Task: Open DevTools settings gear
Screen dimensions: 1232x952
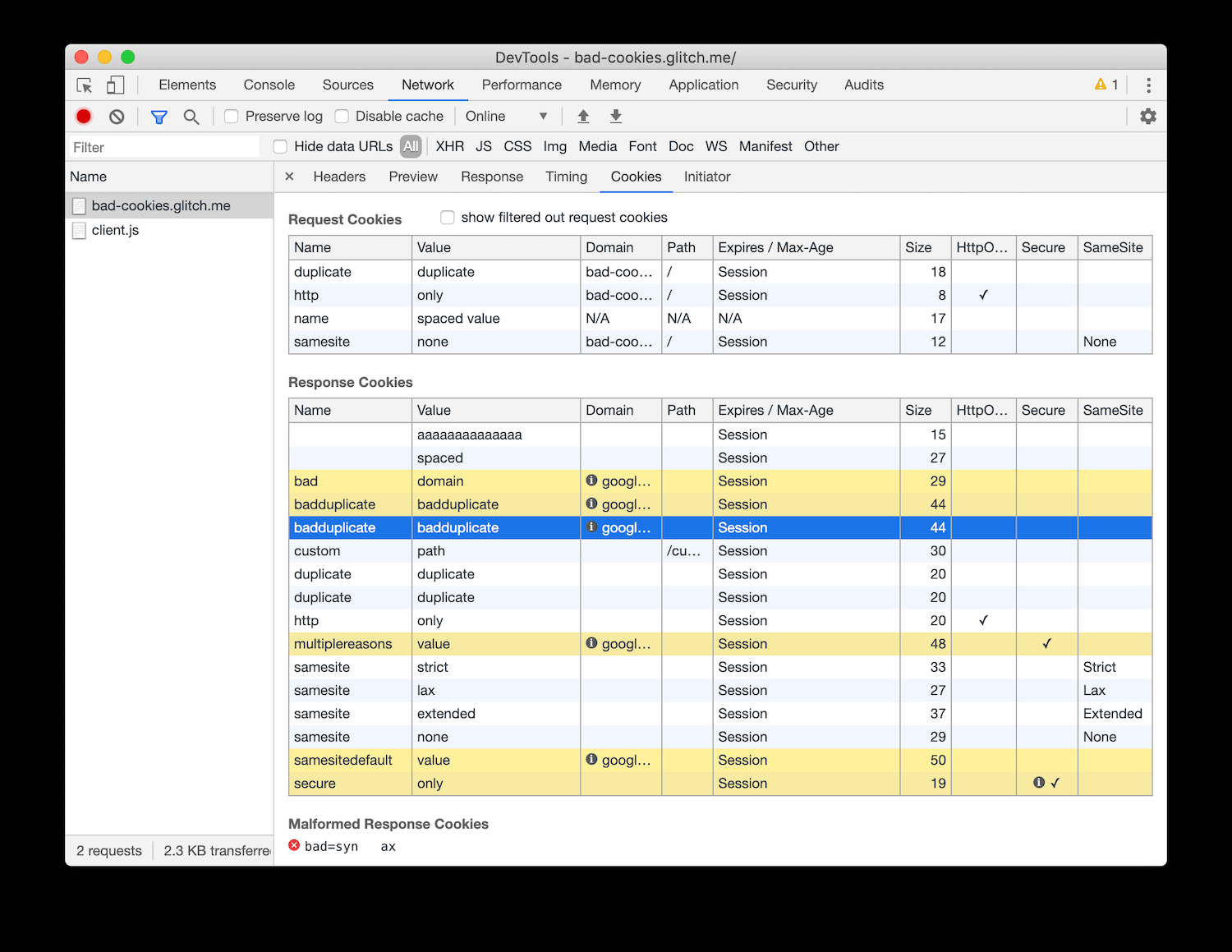Action: click(1147, 116)
